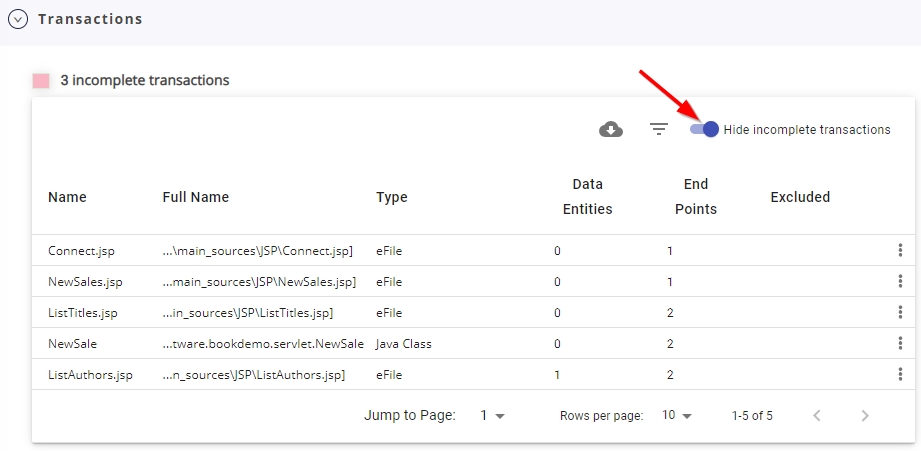Image resolution: width=921 pixels, height=451 pixels.
Task: Sort by the Name column header
Action: (67, 197)
